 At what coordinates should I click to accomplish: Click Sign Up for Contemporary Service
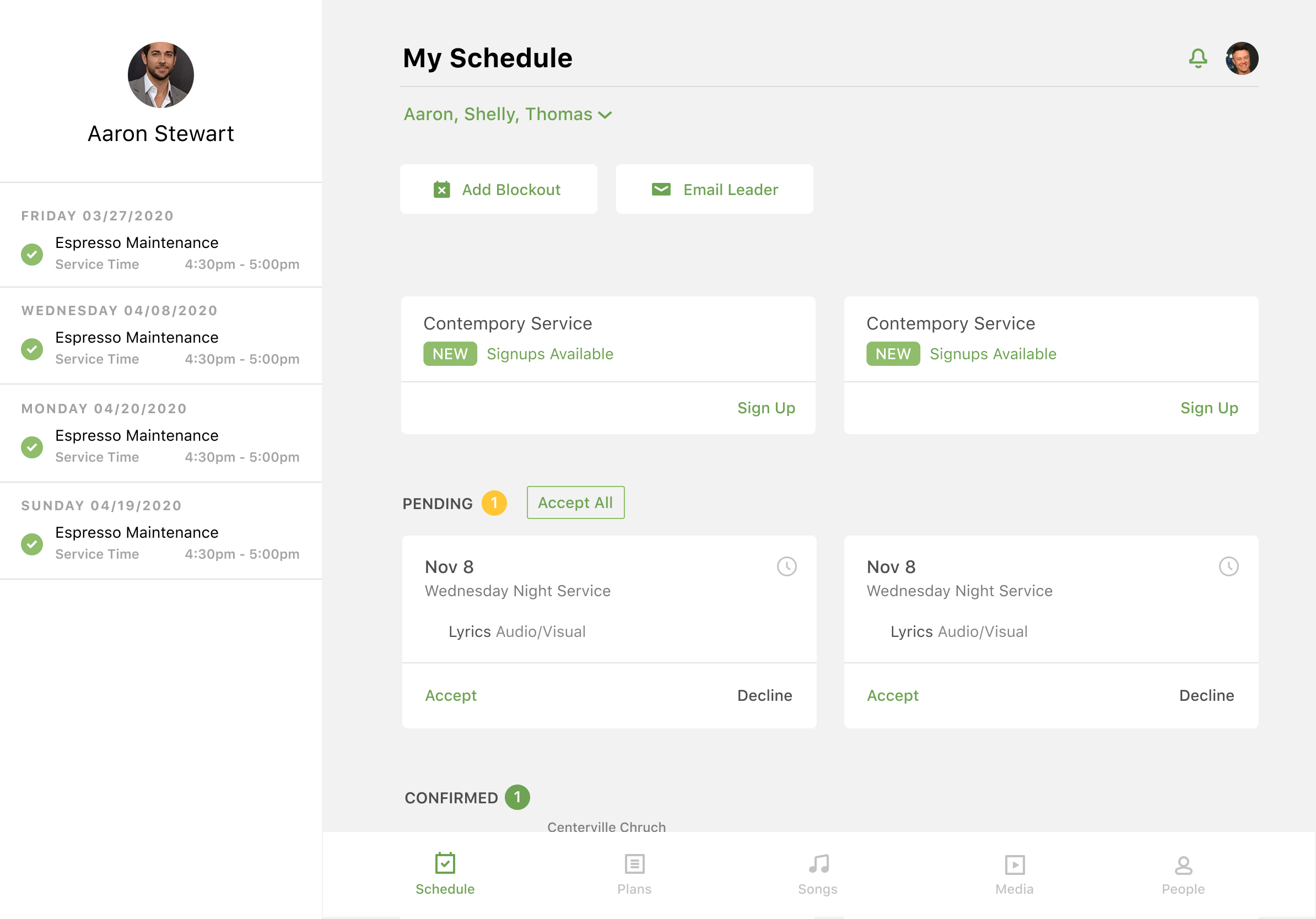[x=767, y=407]
